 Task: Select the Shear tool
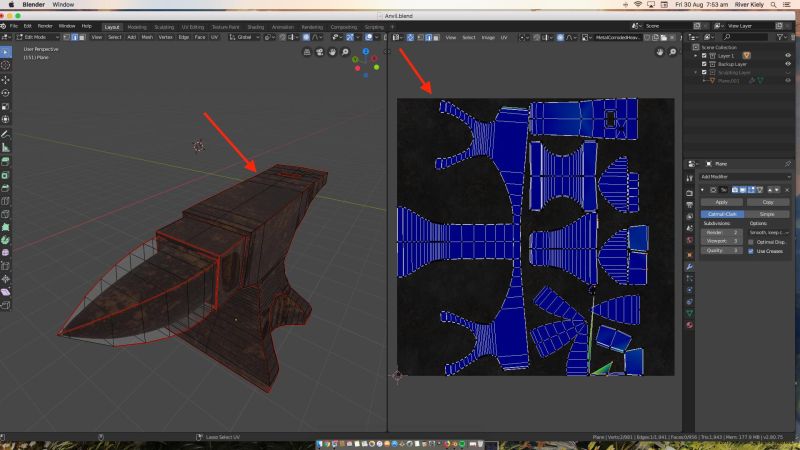click(6, 292)
